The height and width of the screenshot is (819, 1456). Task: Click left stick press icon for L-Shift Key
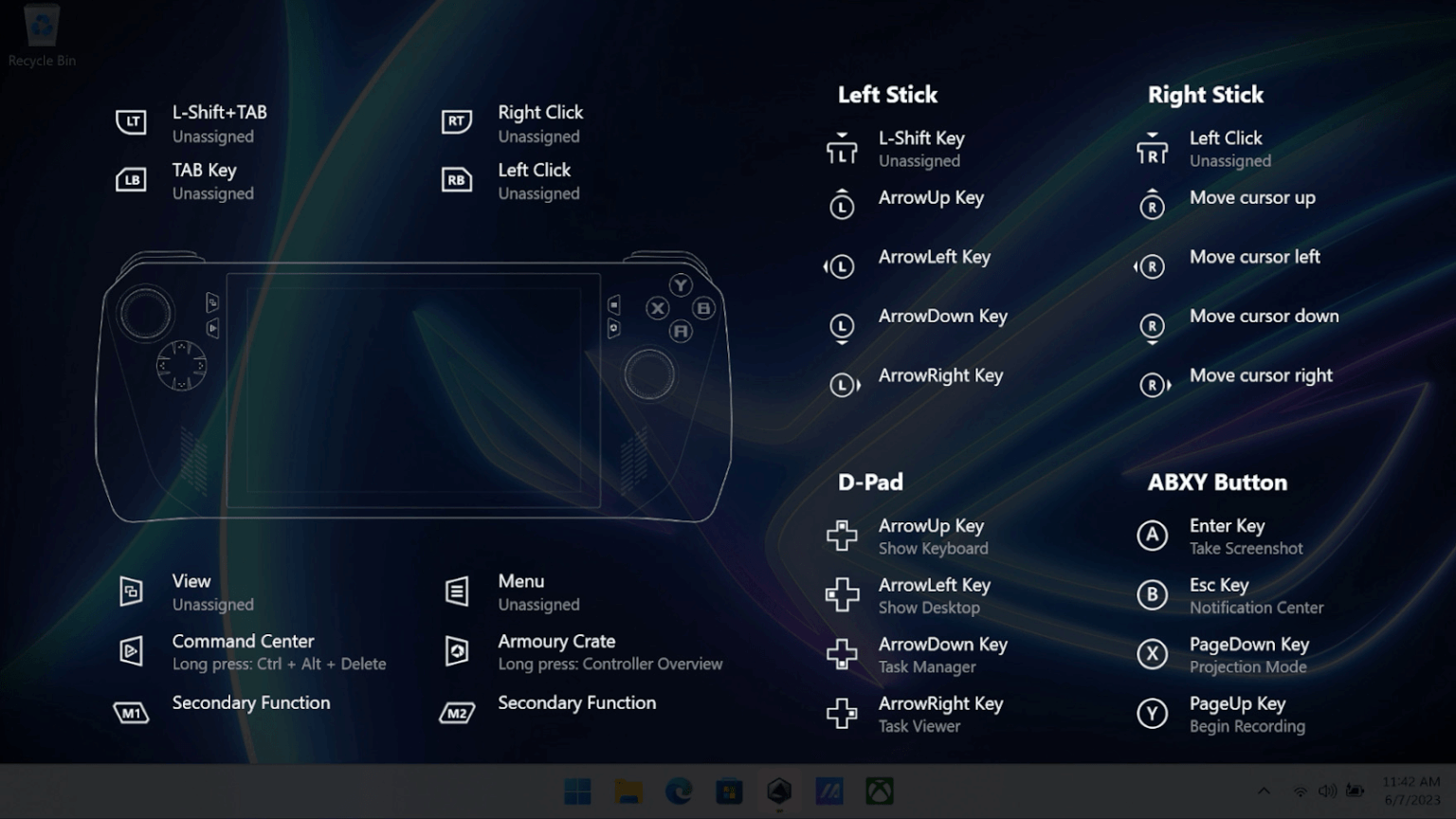click(x=842, y=149)
